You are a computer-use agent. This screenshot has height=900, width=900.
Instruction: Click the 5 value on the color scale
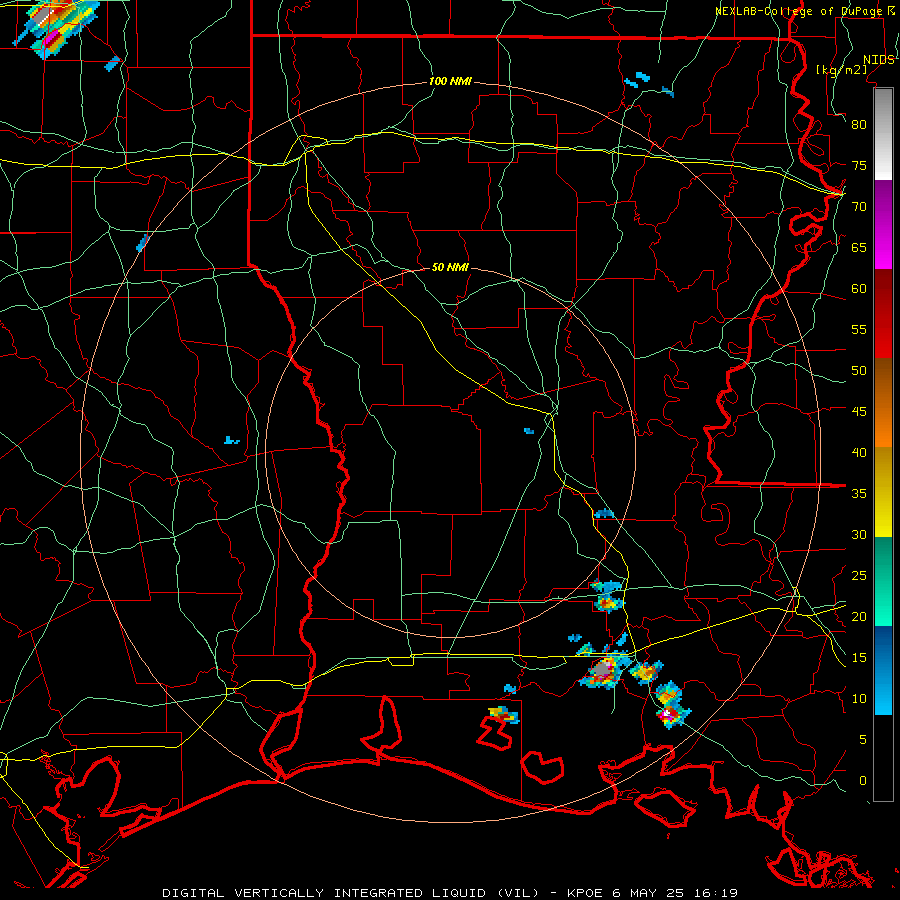pyautogui.click(x=863, y=739)
